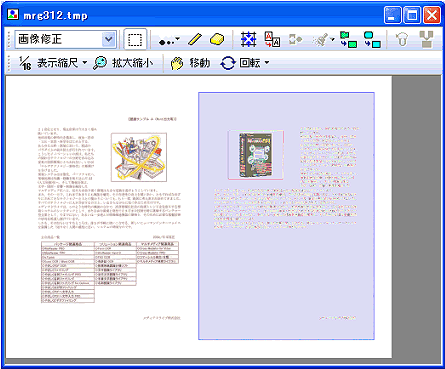The width and height of the screenshot is (445, 369).
Task: Toggle the rectangular selection tool
Action: coord(135,39)
